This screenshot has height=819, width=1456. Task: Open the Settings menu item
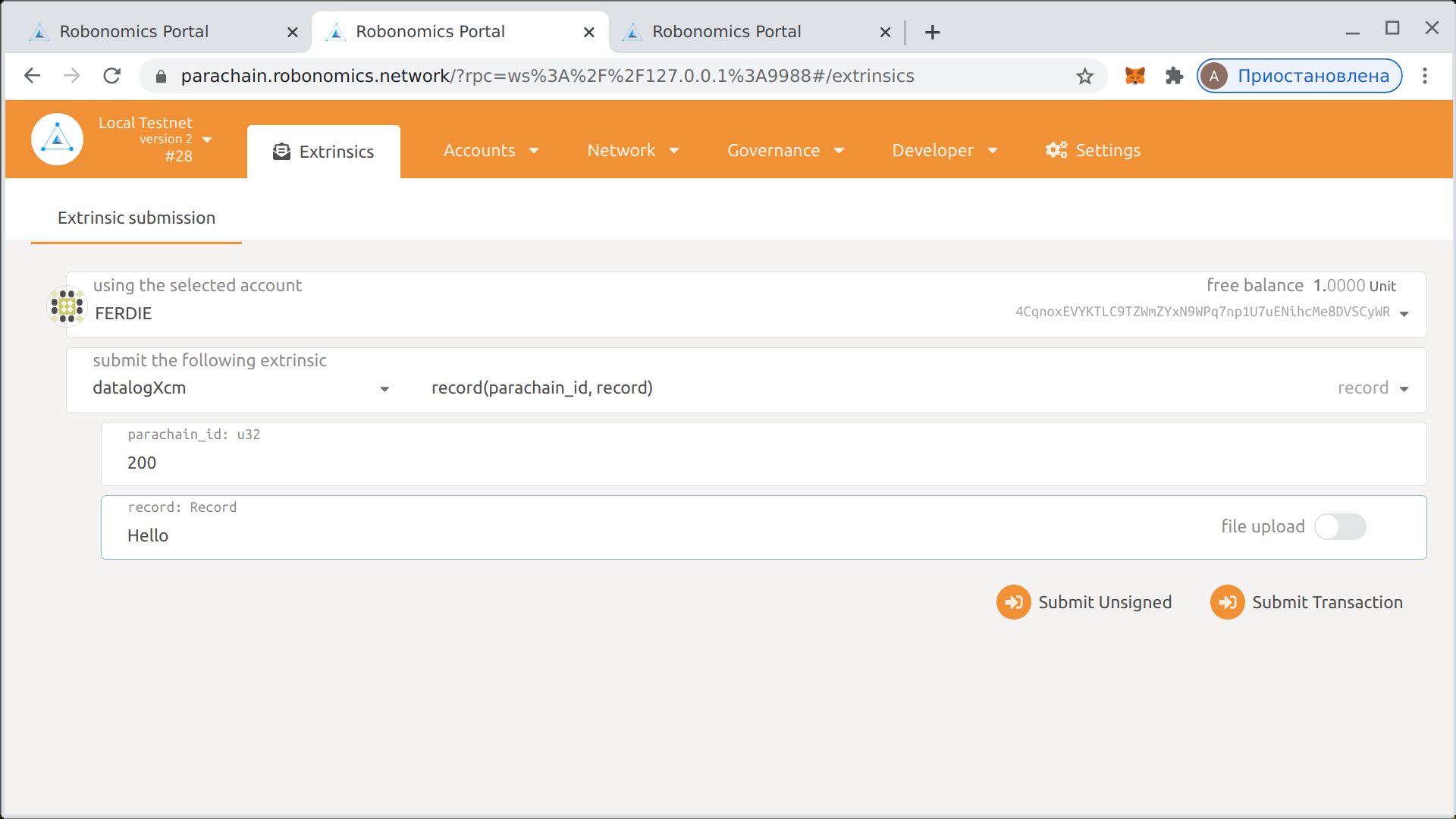click(1093, 150)
